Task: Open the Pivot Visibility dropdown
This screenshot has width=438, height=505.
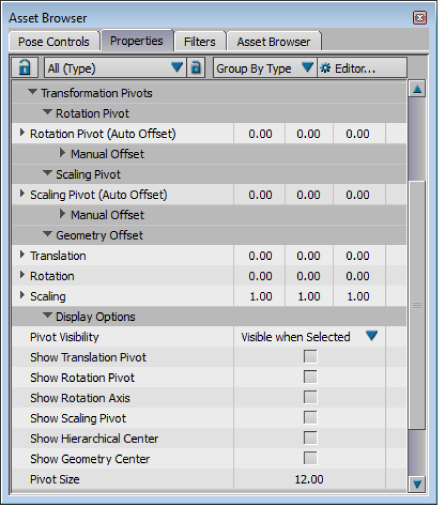Action: click(309, 337)
